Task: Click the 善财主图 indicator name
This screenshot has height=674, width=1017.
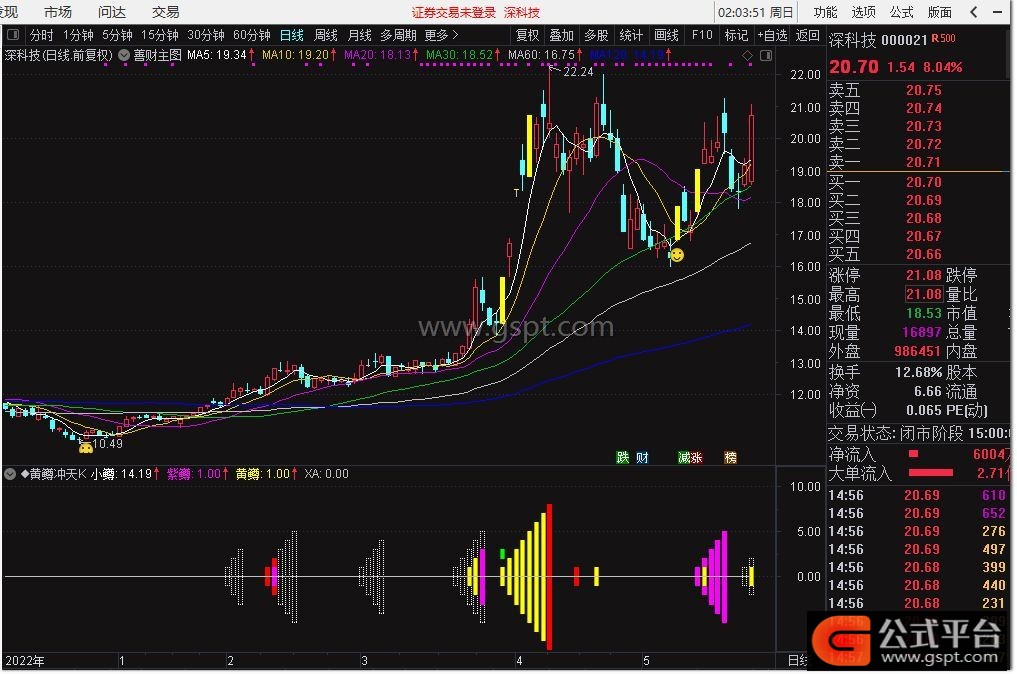Action: pos(158,56)
